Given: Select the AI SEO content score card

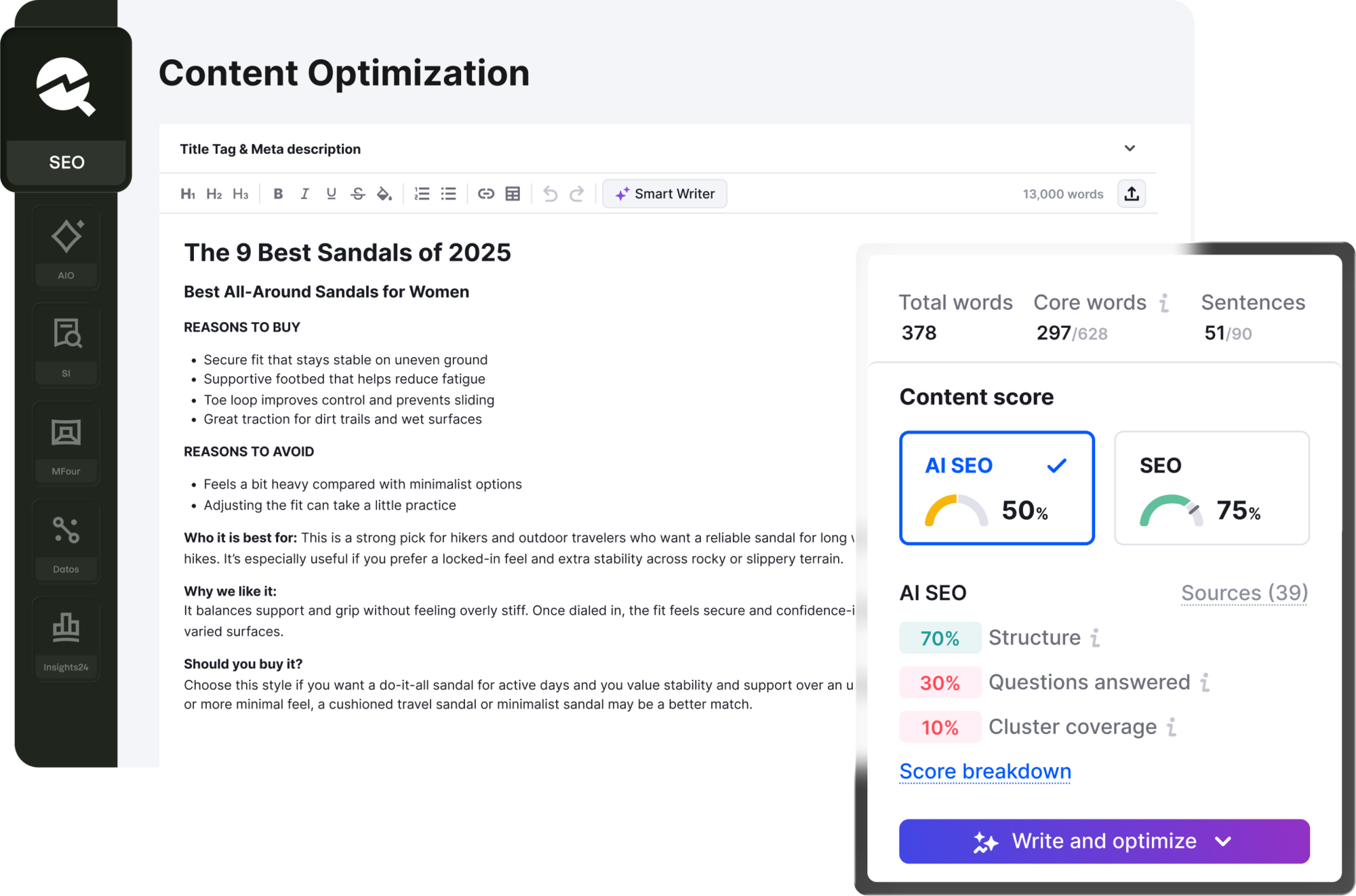Looking at the screenshot, I should click(x=996, y=487).
